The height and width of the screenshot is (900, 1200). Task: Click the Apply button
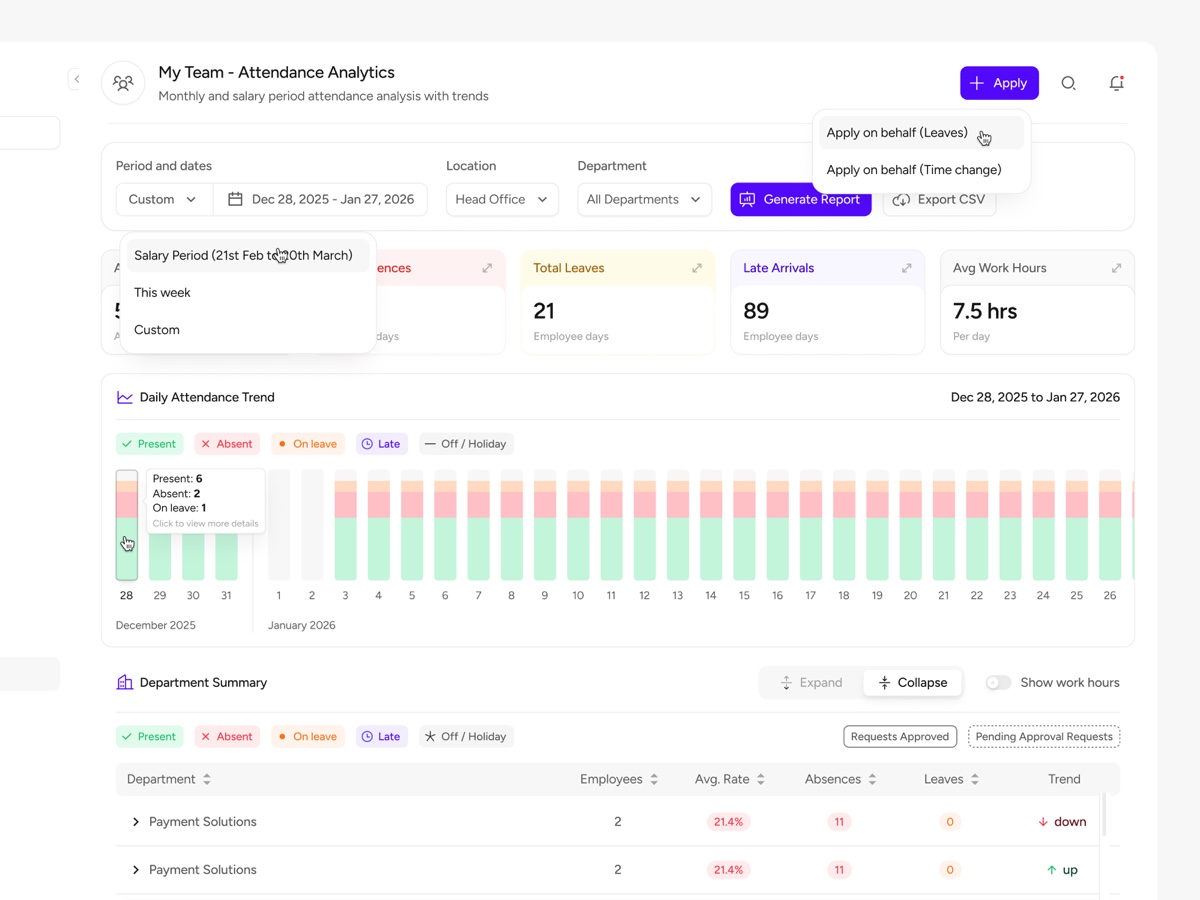point(999,83)
